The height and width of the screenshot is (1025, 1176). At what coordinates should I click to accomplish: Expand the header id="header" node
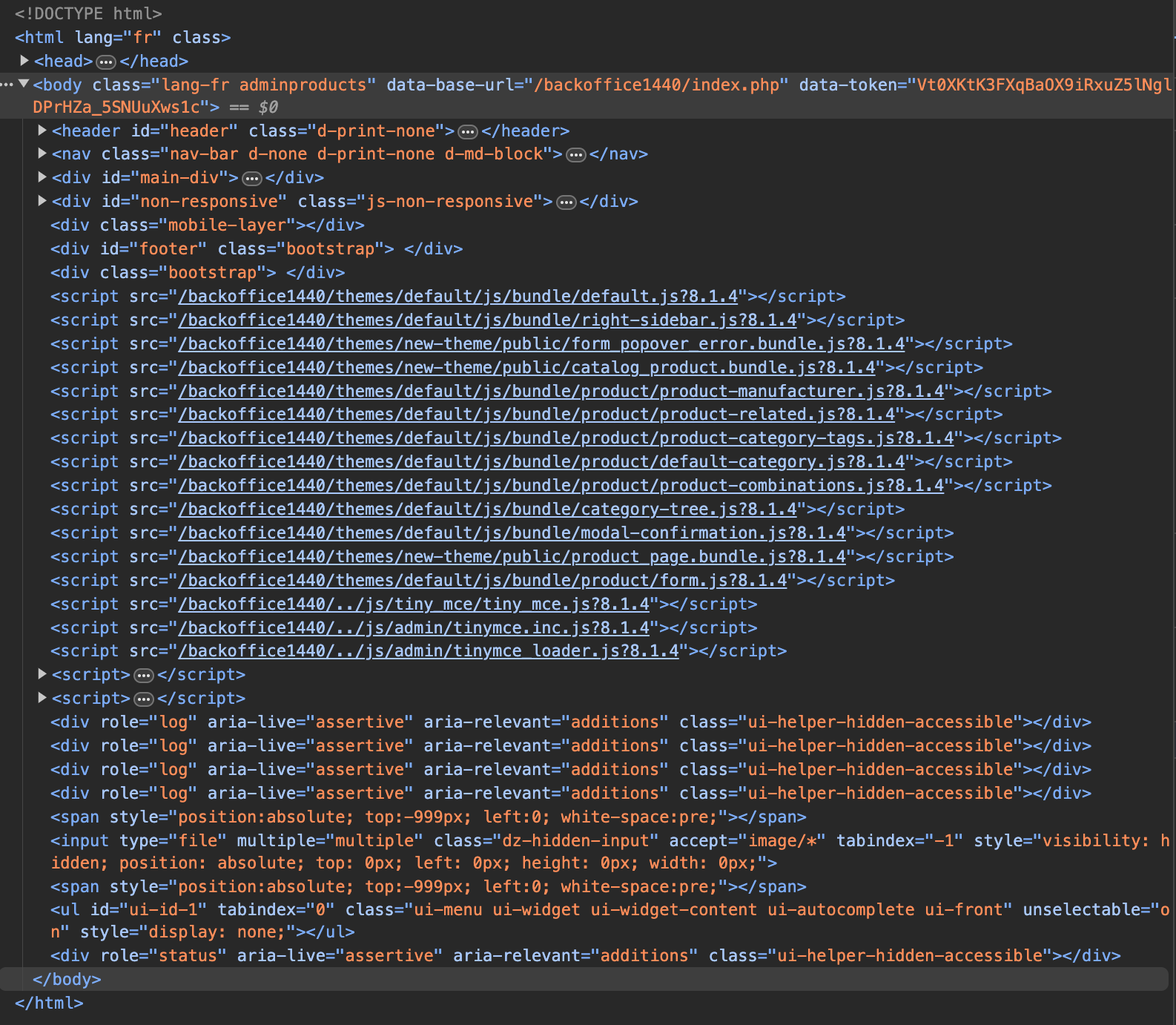[42, 131]
